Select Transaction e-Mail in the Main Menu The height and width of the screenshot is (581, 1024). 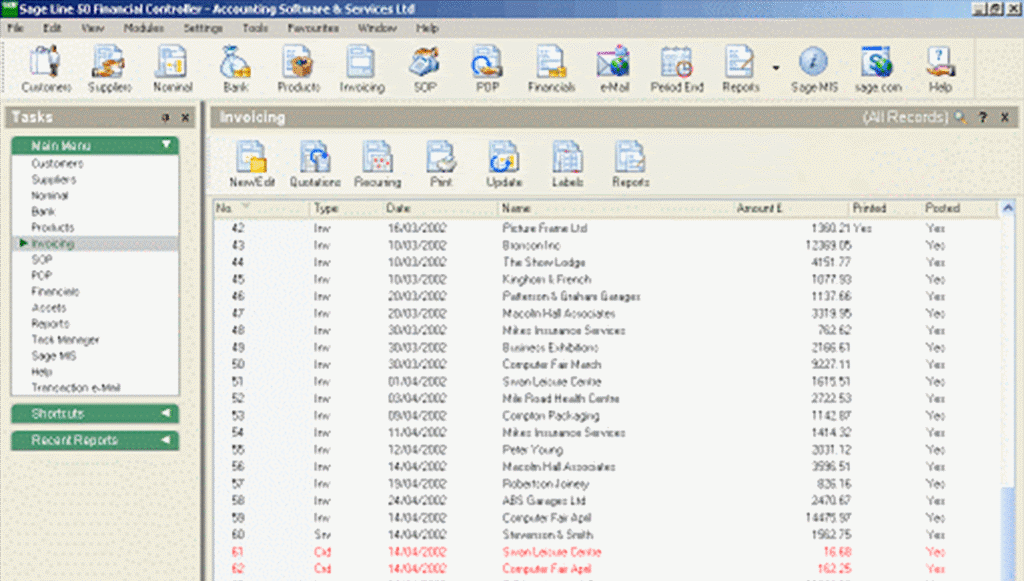76,388
